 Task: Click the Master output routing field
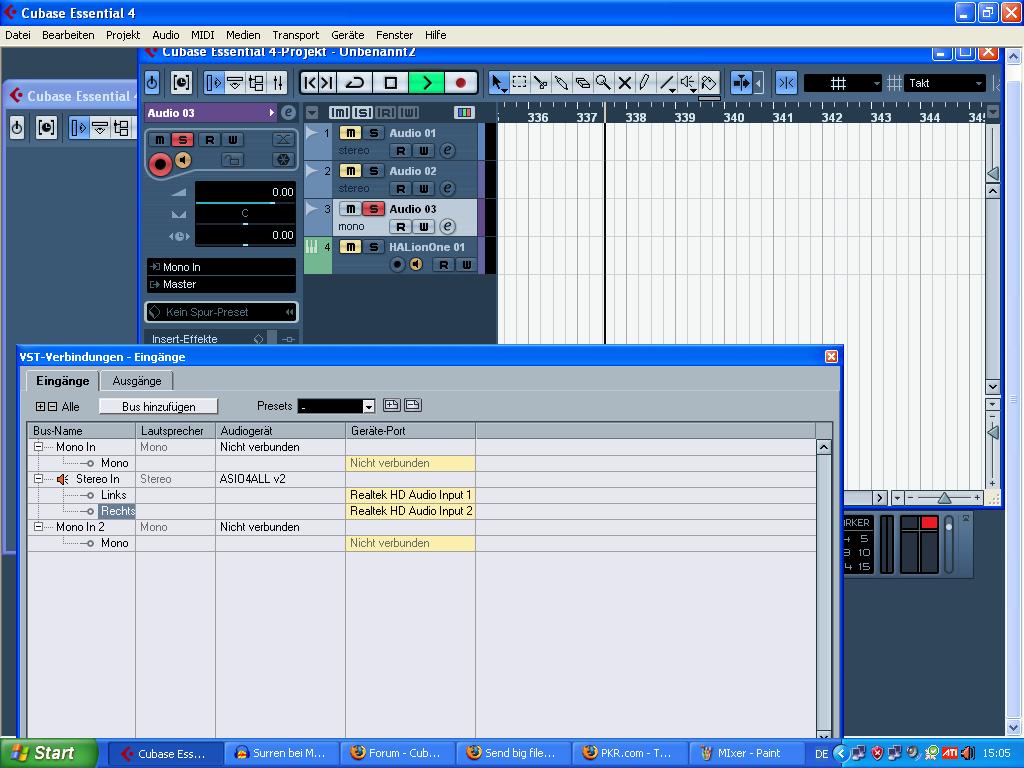[221, 284]
